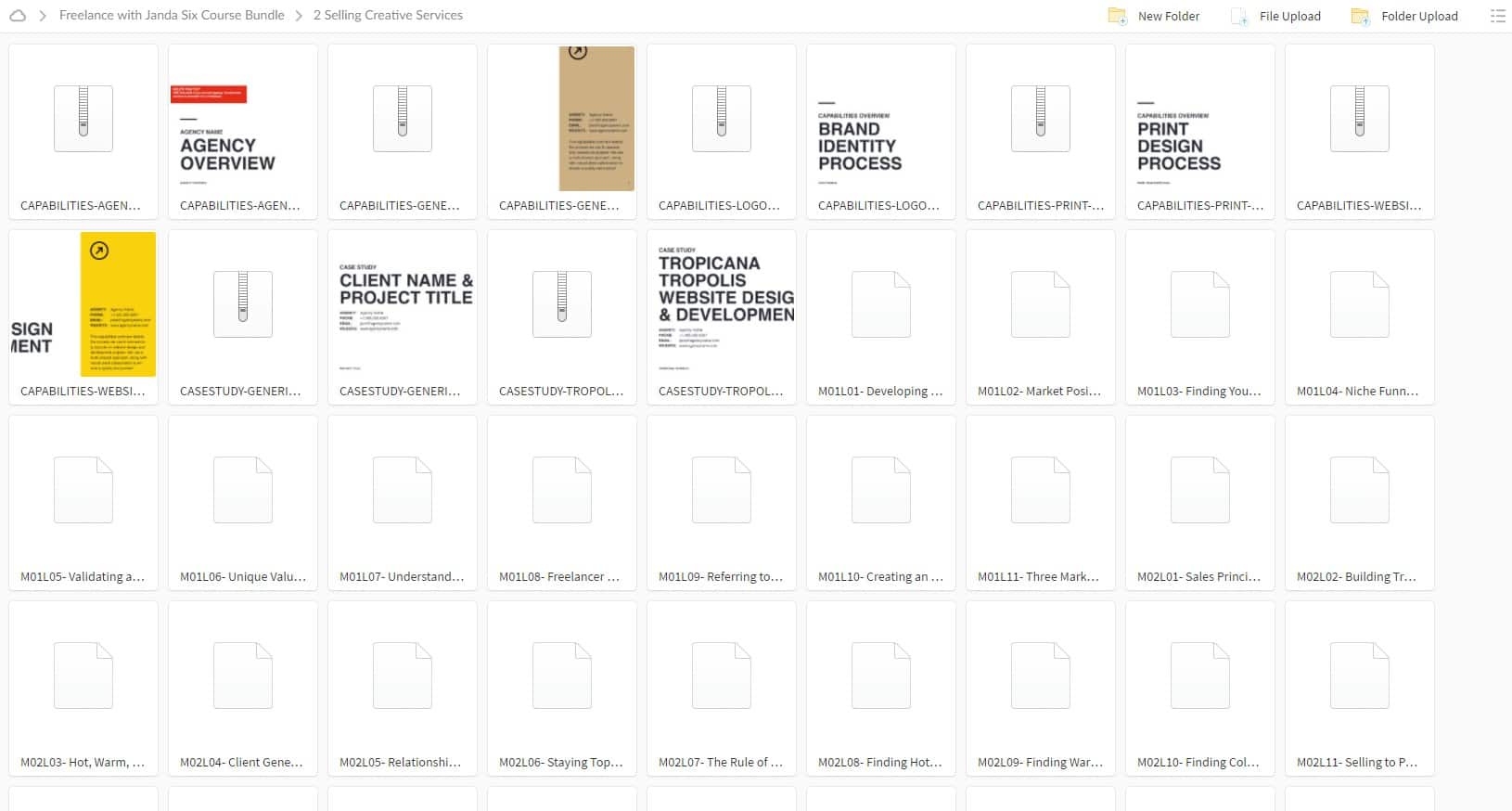Select the M02L08- Finding Hot file icon

tap(881, 676)
